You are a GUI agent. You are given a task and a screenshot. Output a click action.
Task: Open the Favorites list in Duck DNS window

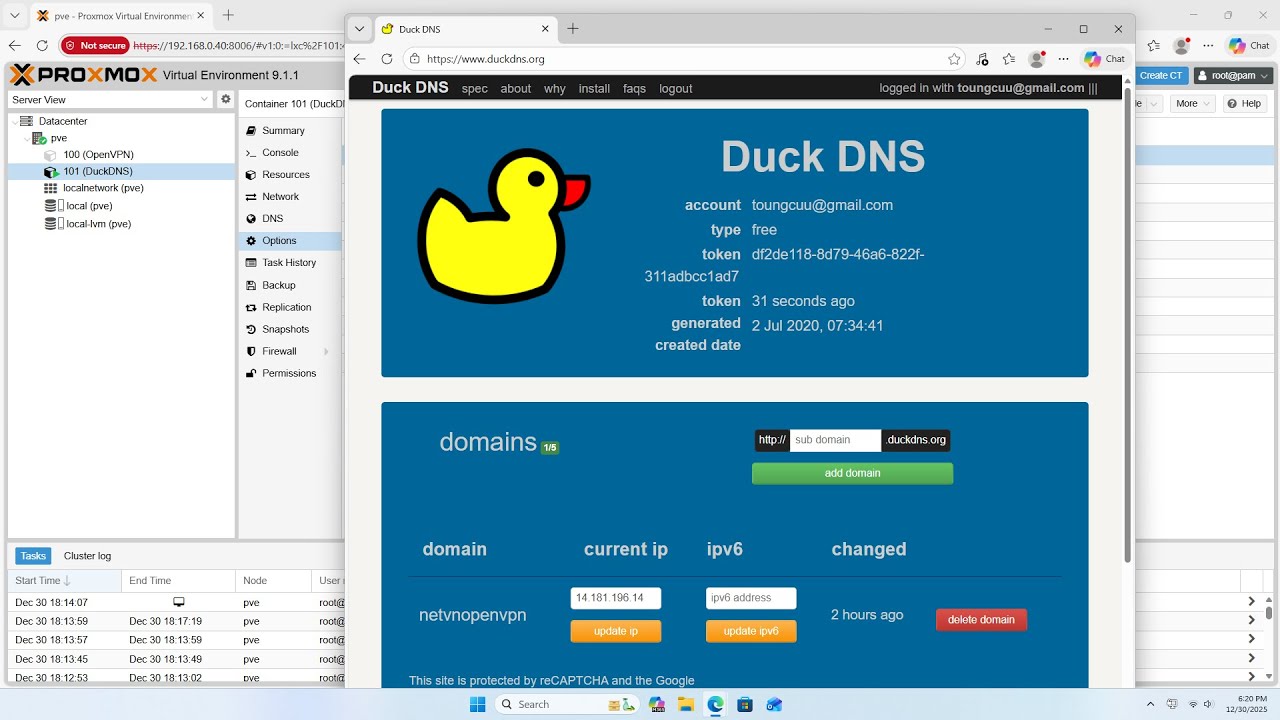[x=1009, y=59]
